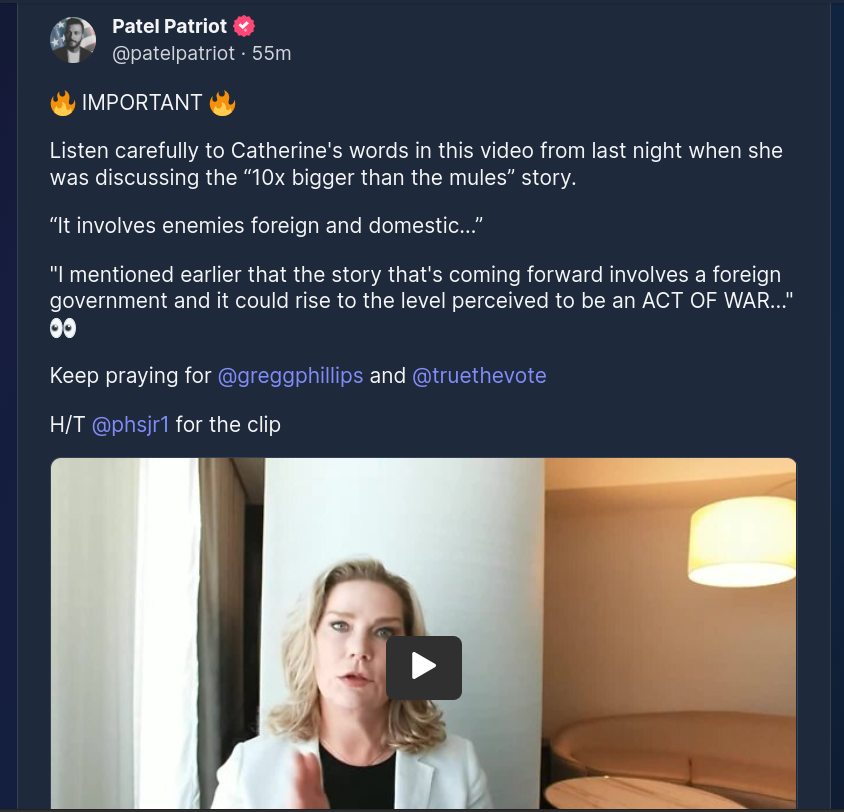This screenshot has width=844, height=812.
Task: Open the @phsjr1 mention link
Action: [x=131, y=424]
